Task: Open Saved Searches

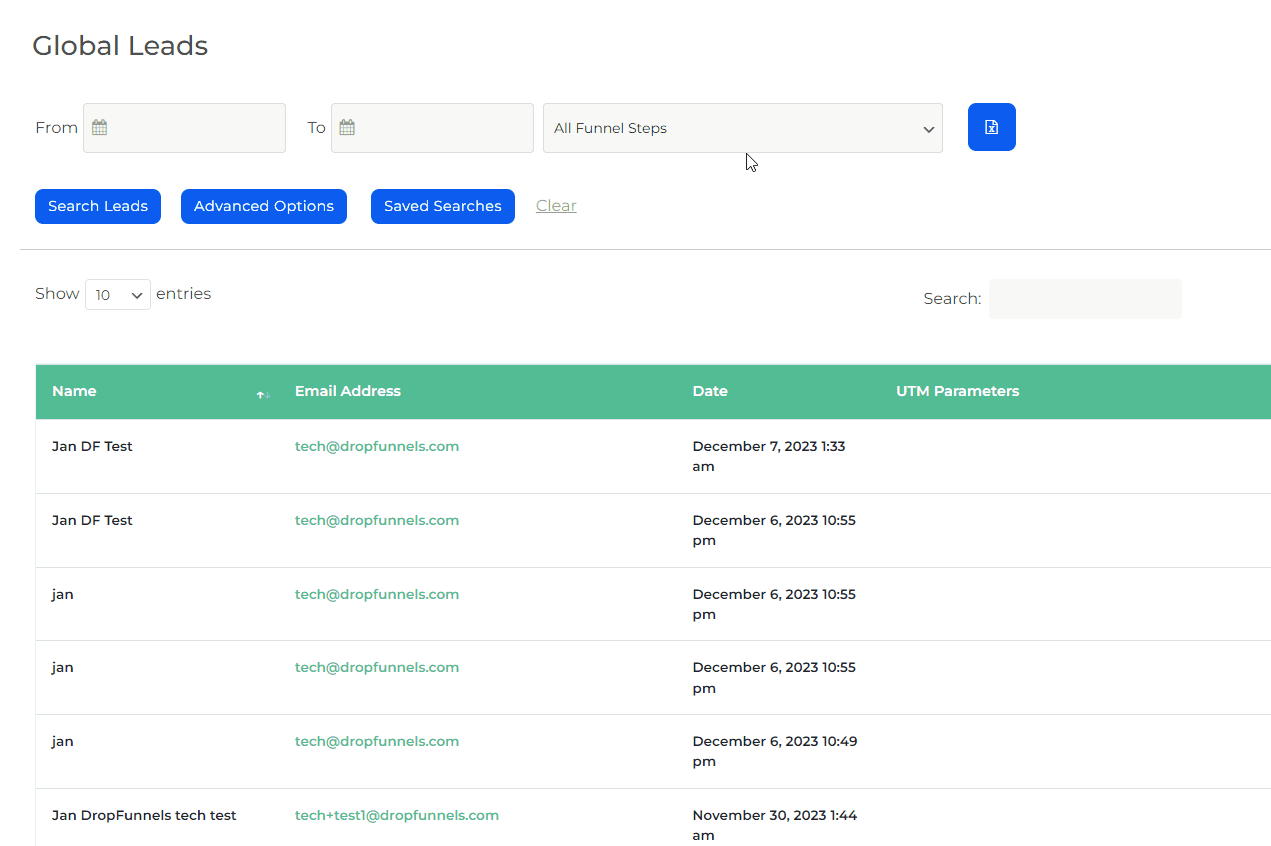Action: point(442,206)
